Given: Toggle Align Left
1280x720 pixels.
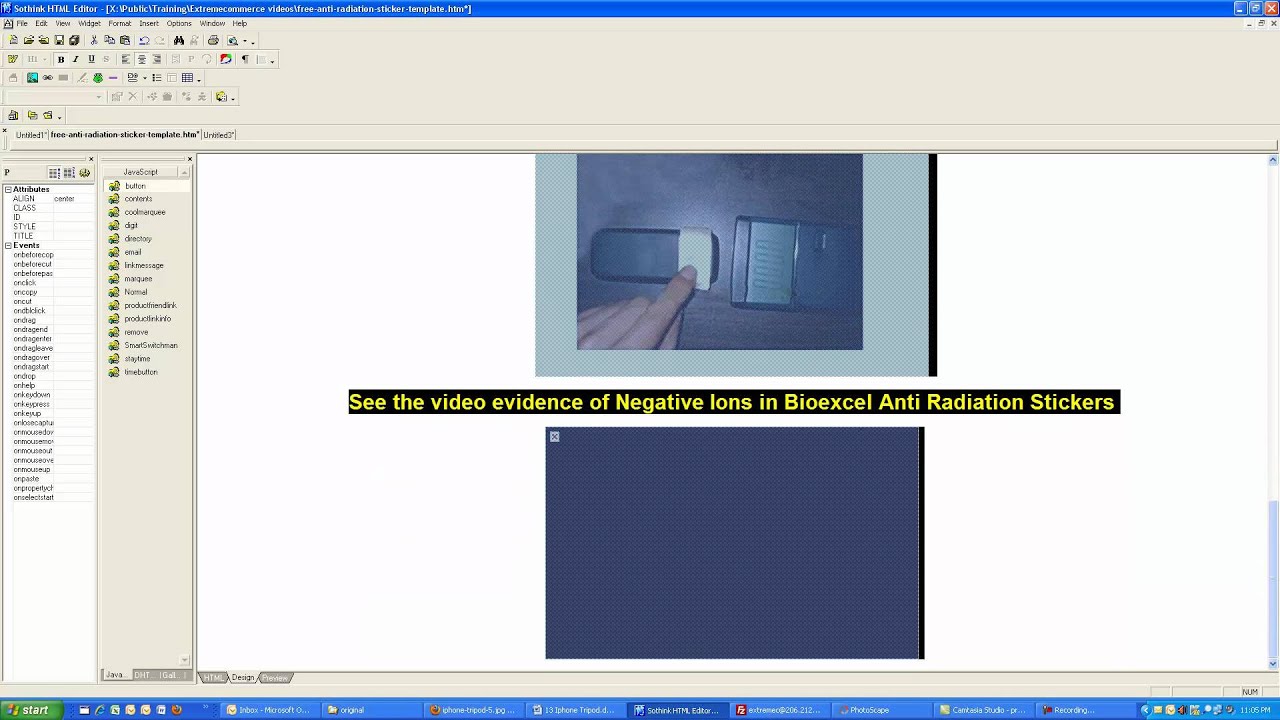Looking at the screenshot, I should coord(126,59).
